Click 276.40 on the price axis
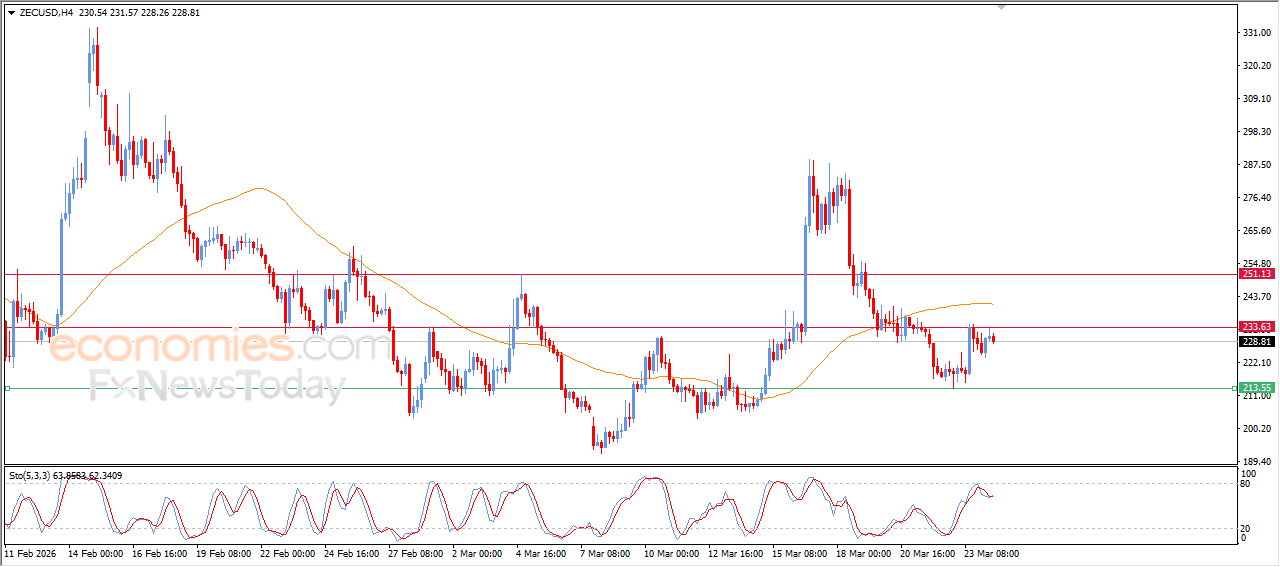Screen dimensions: 1280x567 pyautogui.click(x=1256, y=198)
